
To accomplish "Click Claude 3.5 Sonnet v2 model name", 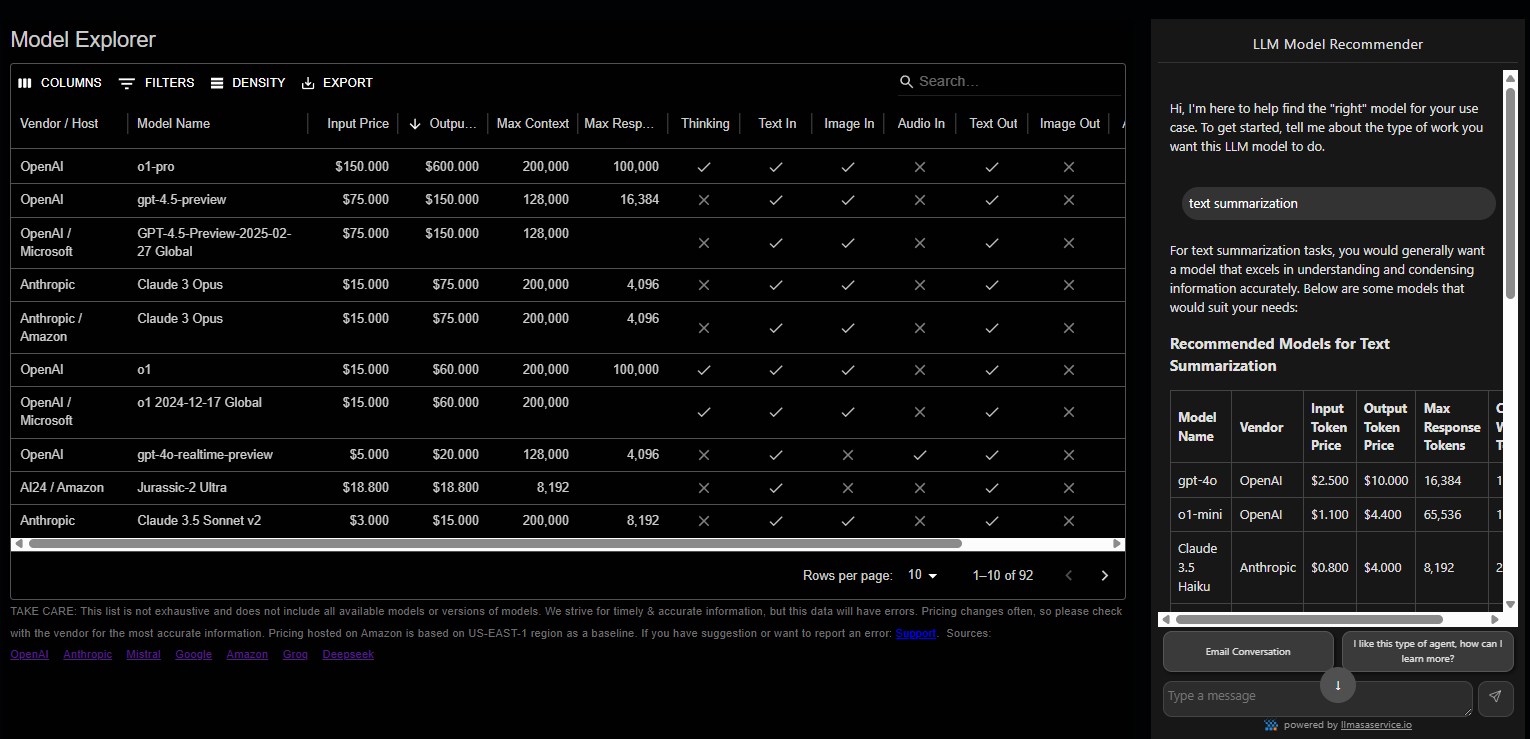I will tap(199, 520).
